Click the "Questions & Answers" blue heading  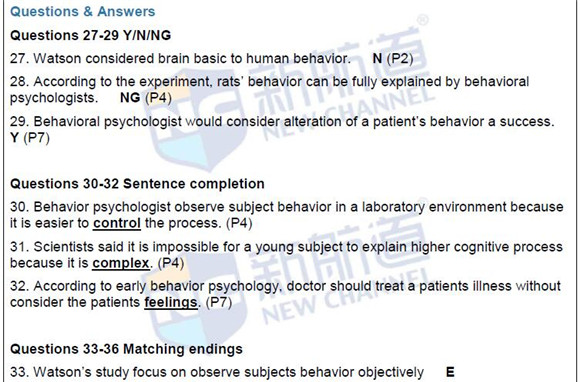pyautogui.click(x=82, y=11)
